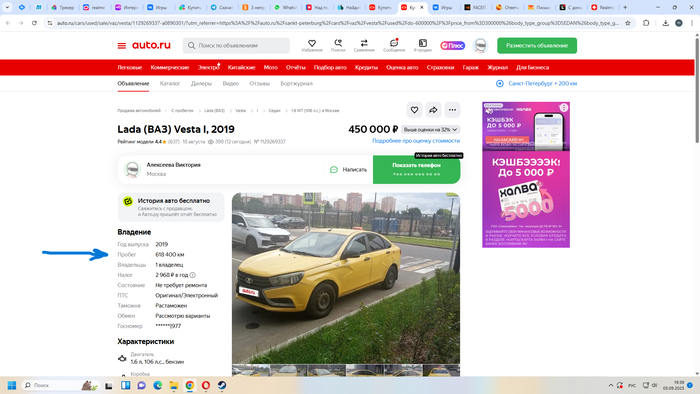Click into the Поиск по объявлениям search field
The image size is (700, 394).
pyautogui.click(x=236, y=46)
